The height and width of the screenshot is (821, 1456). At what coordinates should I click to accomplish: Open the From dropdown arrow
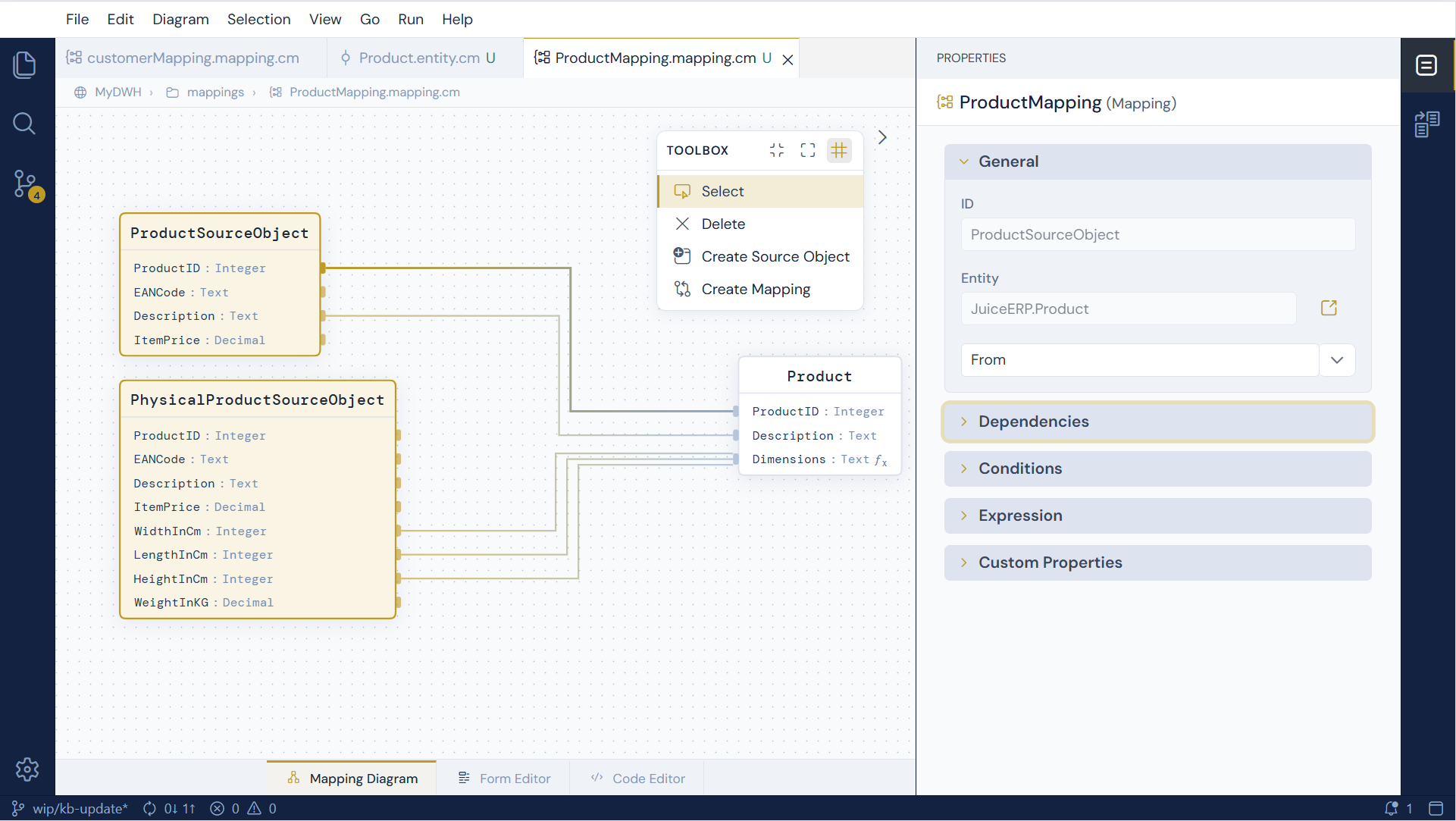pyautogui.click(x=1337, y=360)
